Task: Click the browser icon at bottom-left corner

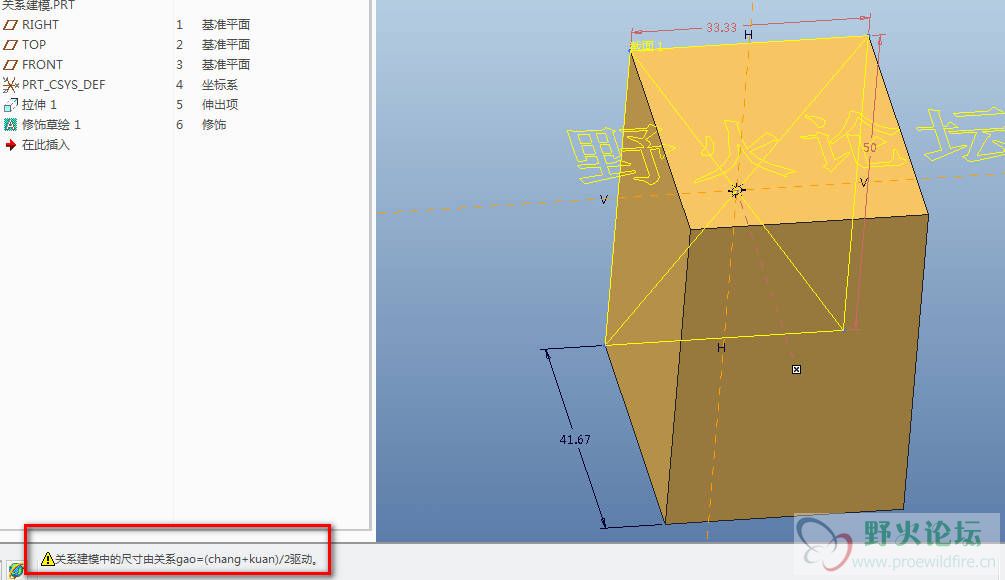Action: point(15,569)
